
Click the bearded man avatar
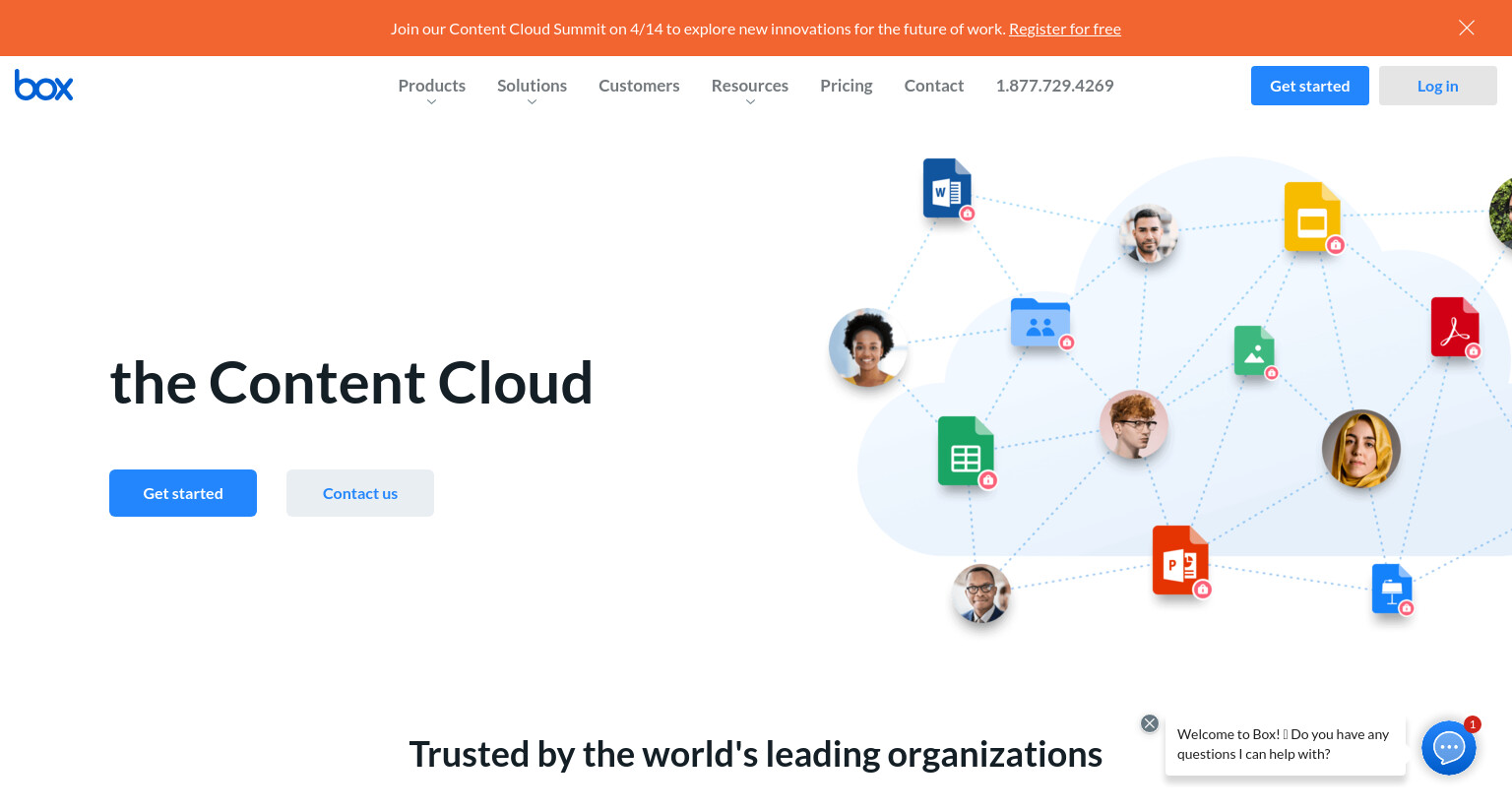pyautogui.click(x=1149, y=234)
